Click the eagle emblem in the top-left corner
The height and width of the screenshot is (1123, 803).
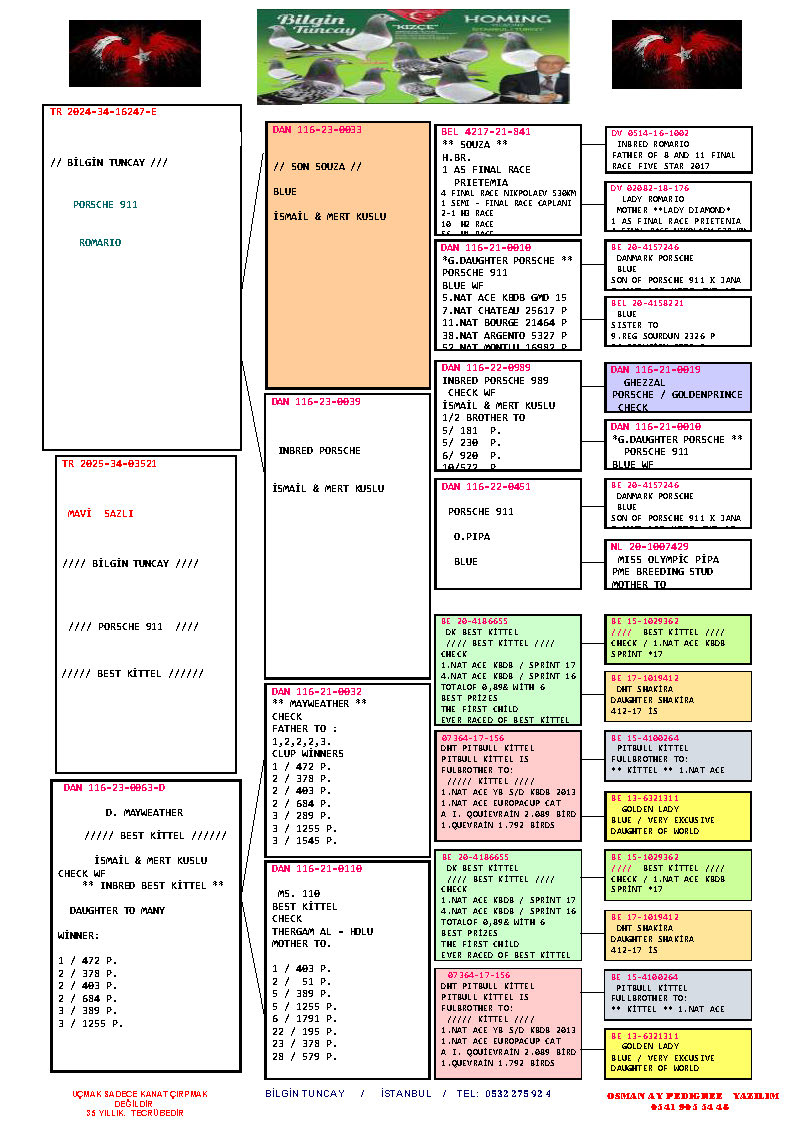(x=134, y=53)
